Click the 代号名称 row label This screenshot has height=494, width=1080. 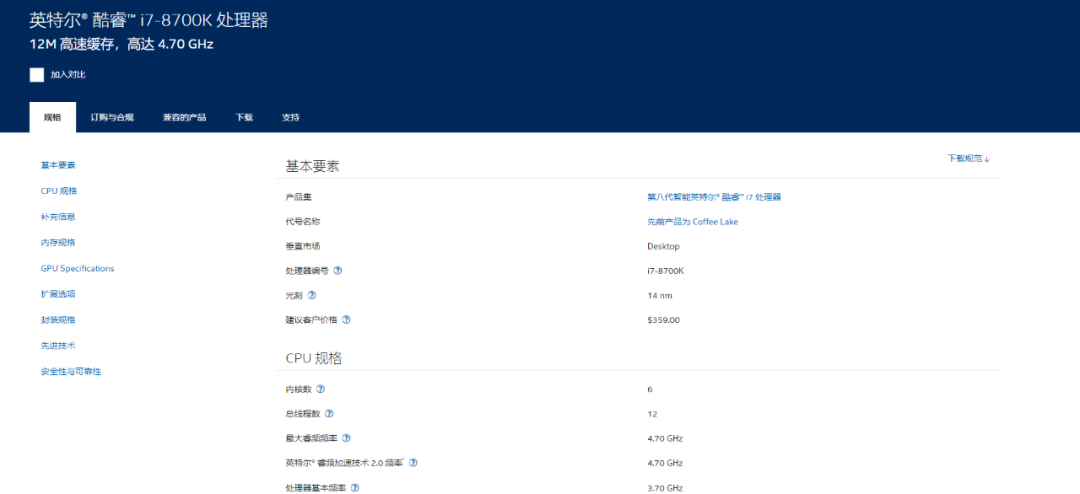click(x=303, y=222)
